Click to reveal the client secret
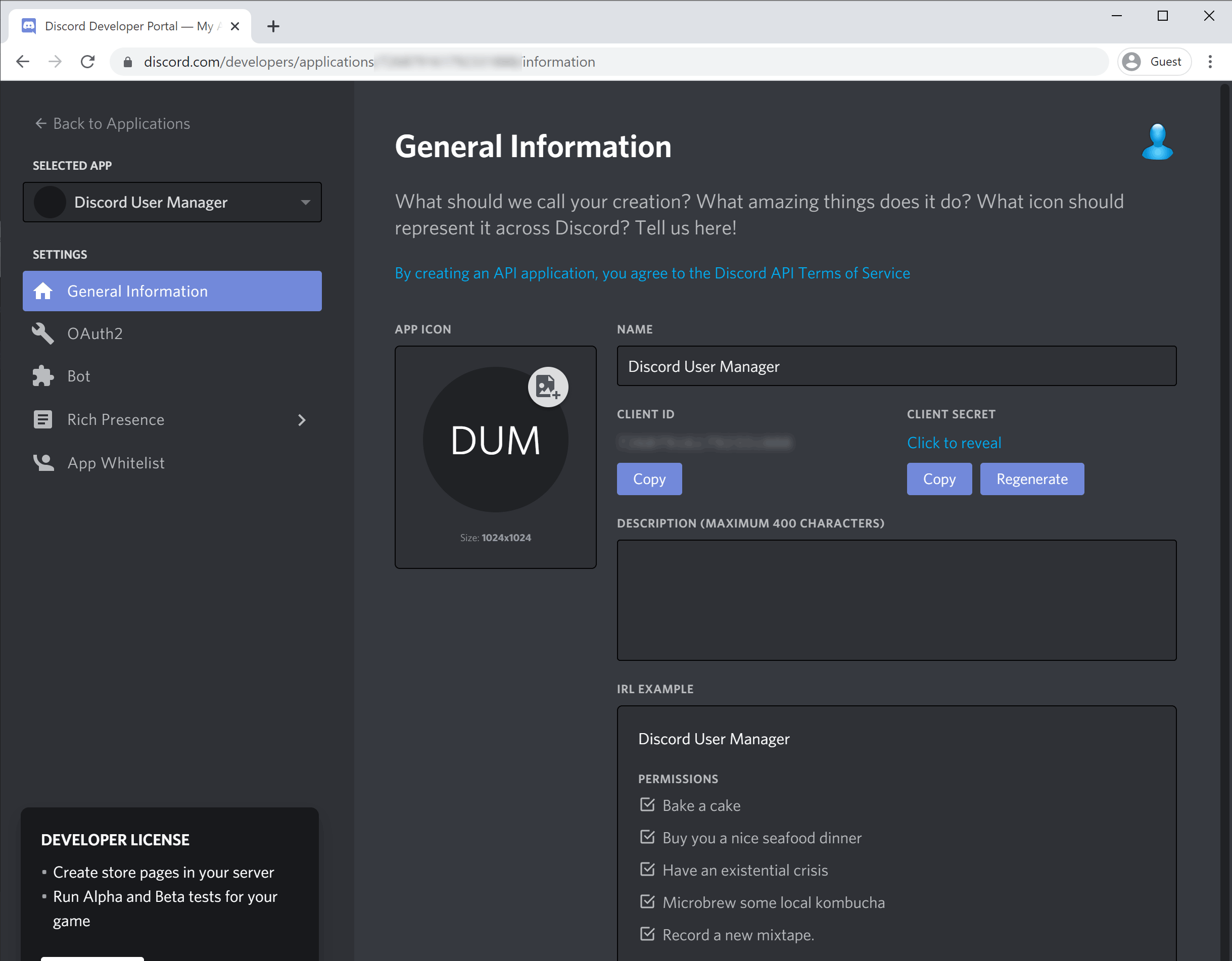The image size is (1232, 961). 954,443
